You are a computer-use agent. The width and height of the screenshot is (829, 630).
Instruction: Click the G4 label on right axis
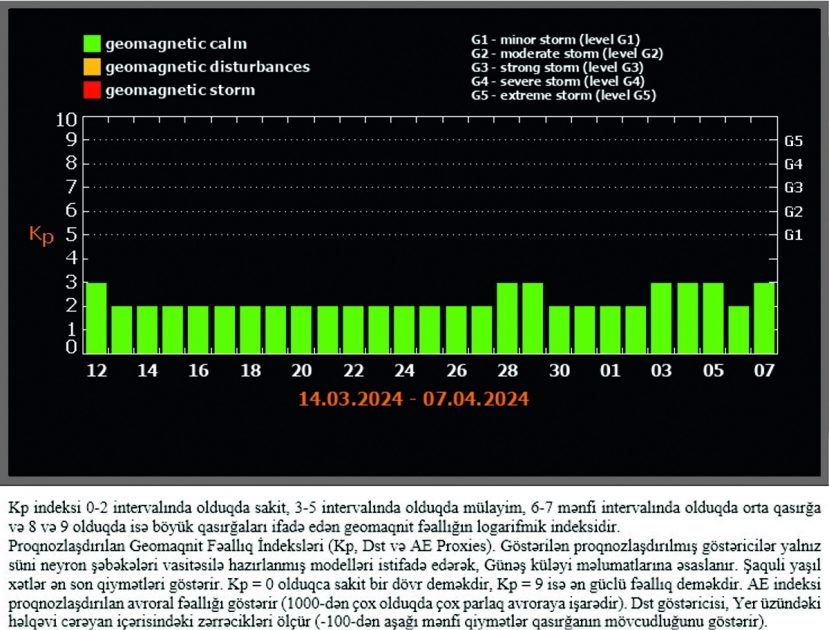coord(793,164)
